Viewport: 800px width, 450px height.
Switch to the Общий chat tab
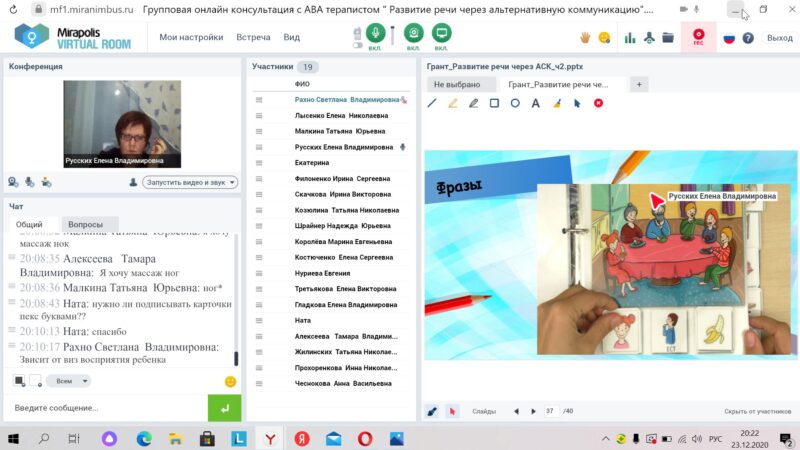[x=29, y=224]
